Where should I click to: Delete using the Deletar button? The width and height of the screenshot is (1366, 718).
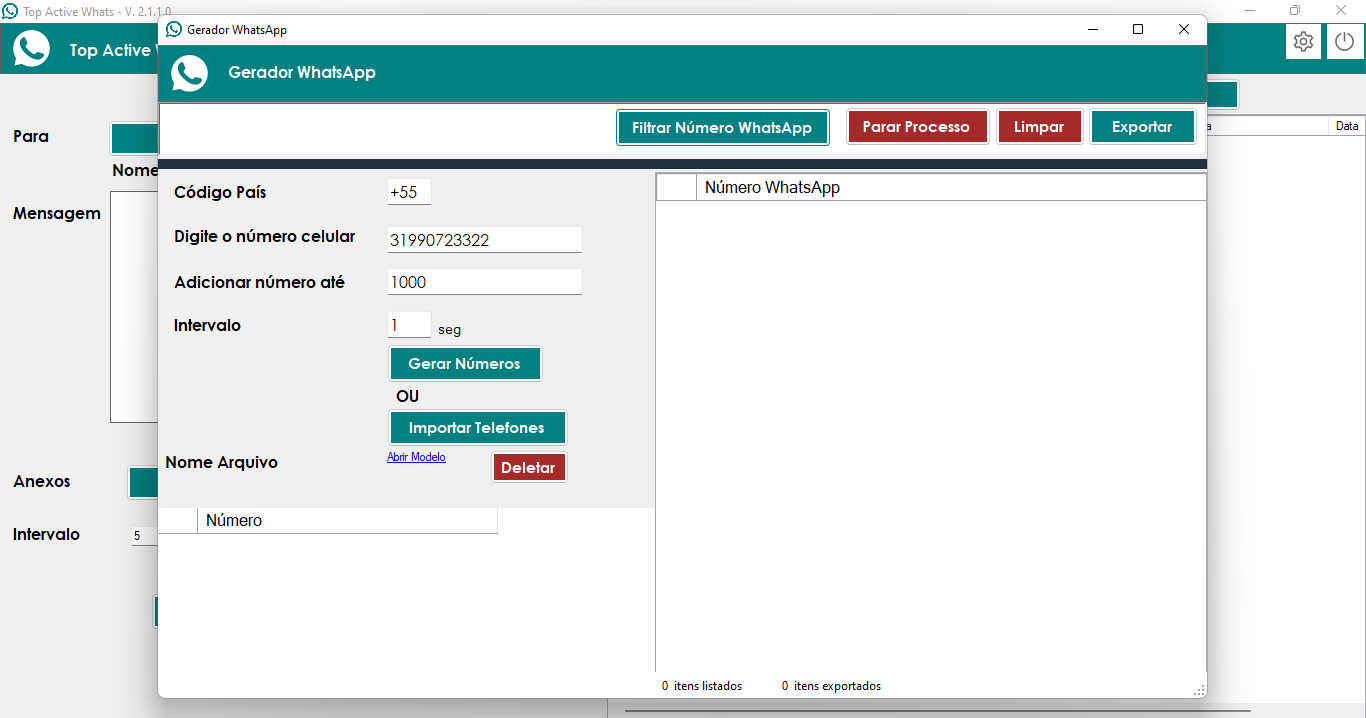[x=528, y=468]
